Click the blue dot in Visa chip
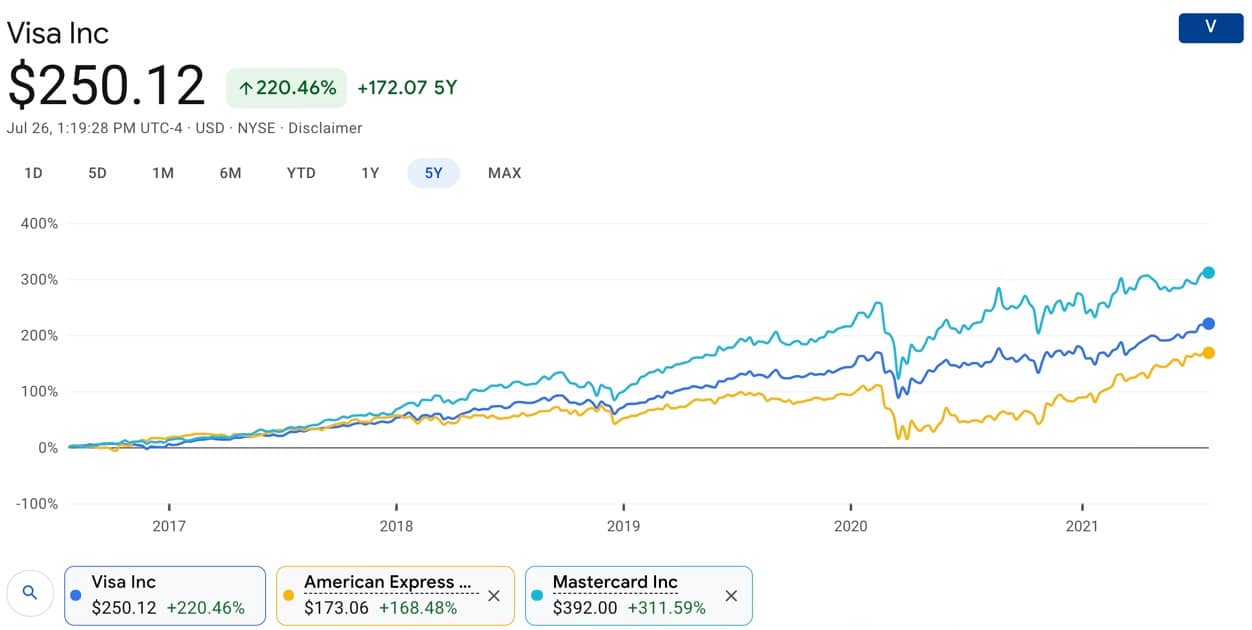The height and width of the screenshot is (630, 1252). coord(77,595)
